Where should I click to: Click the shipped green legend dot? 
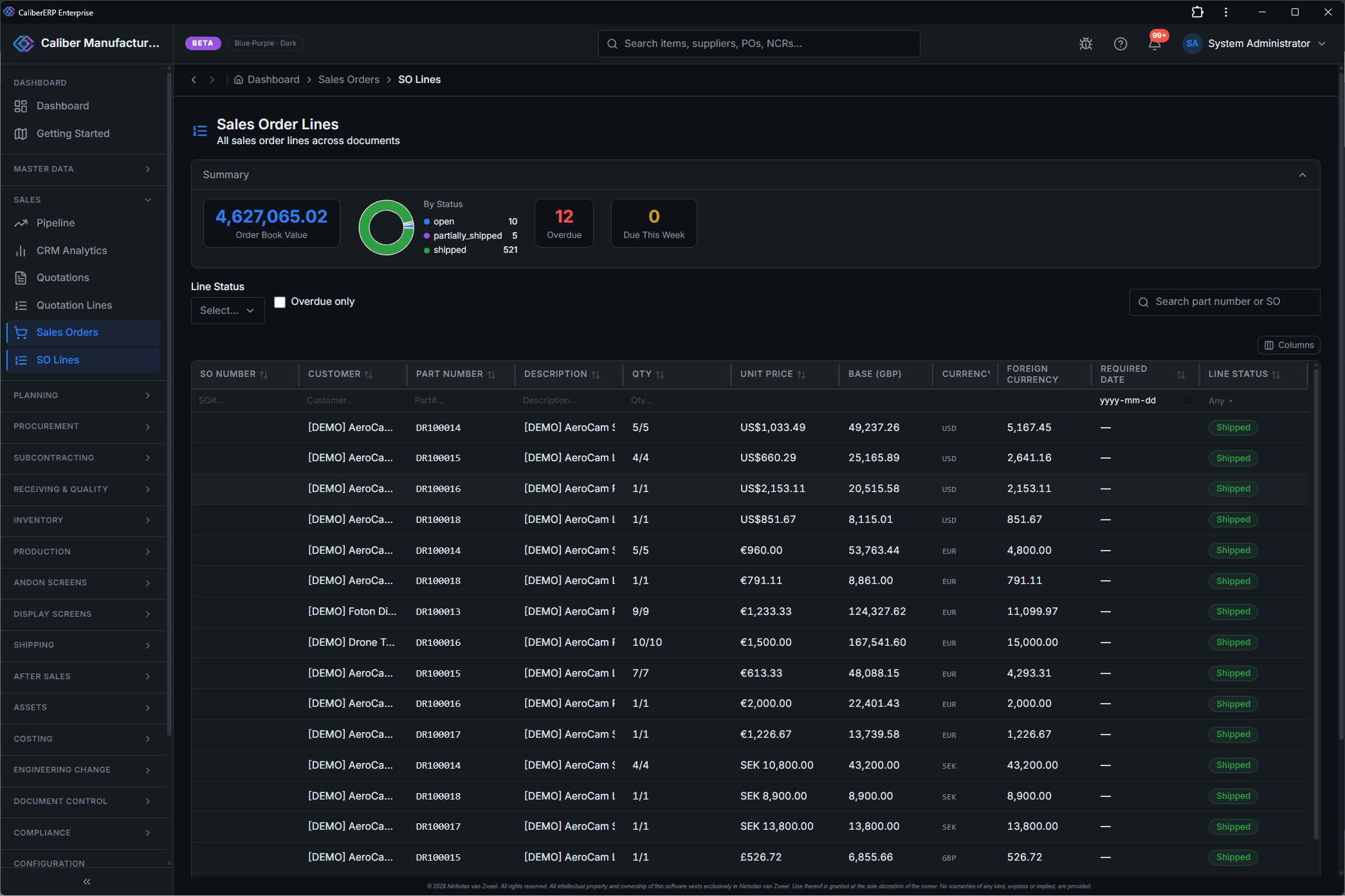(x=427, y=250)
